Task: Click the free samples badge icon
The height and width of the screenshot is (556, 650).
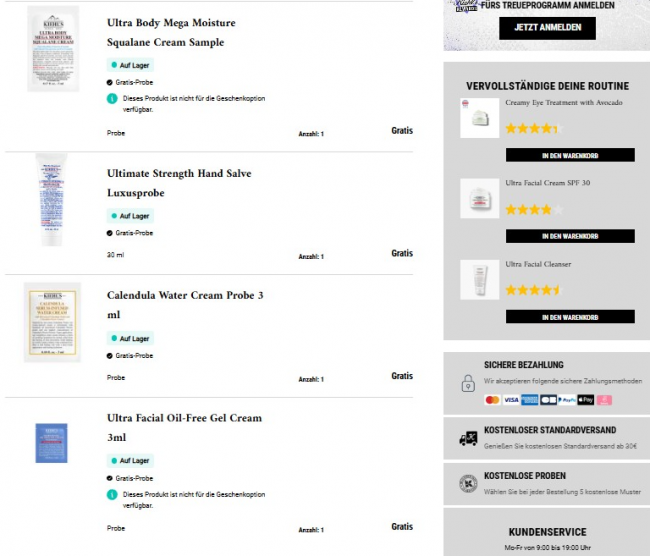Action: tap(468, 484)
